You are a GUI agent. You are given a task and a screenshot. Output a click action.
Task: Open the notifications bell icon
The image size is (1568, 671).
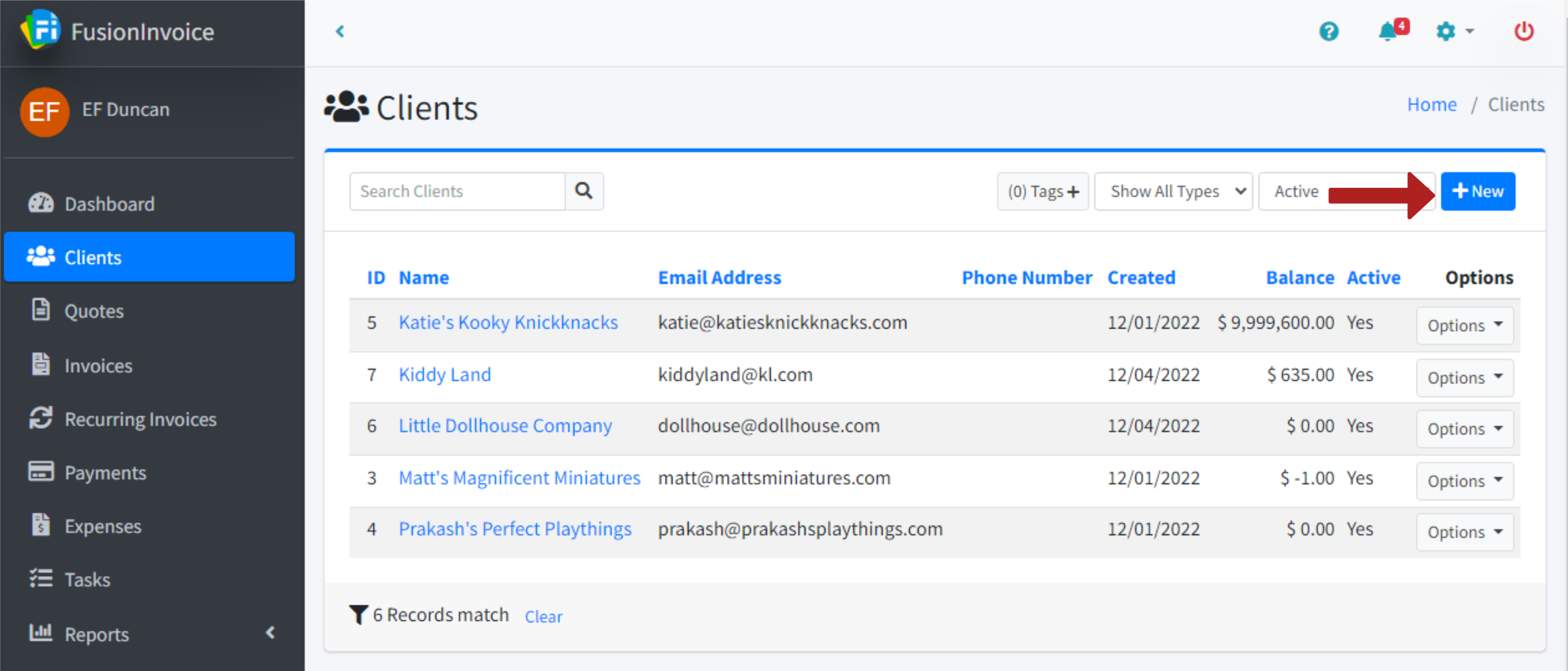coord(1387,31)
